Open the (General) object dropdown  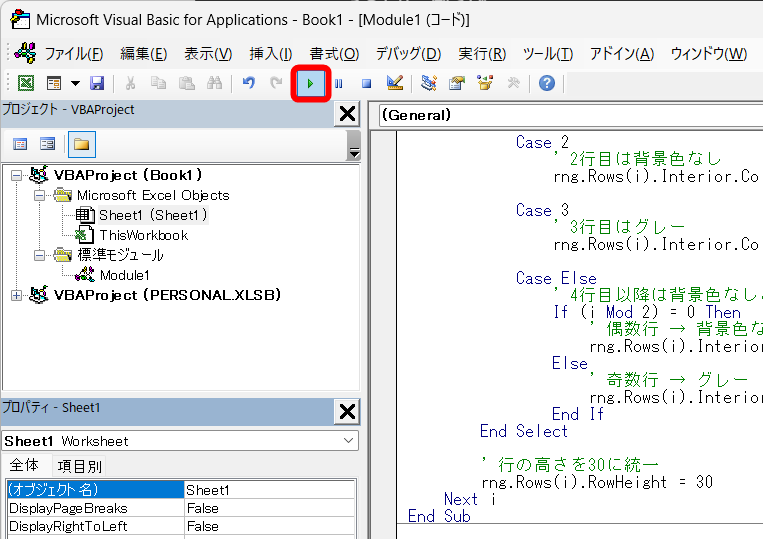570,115
